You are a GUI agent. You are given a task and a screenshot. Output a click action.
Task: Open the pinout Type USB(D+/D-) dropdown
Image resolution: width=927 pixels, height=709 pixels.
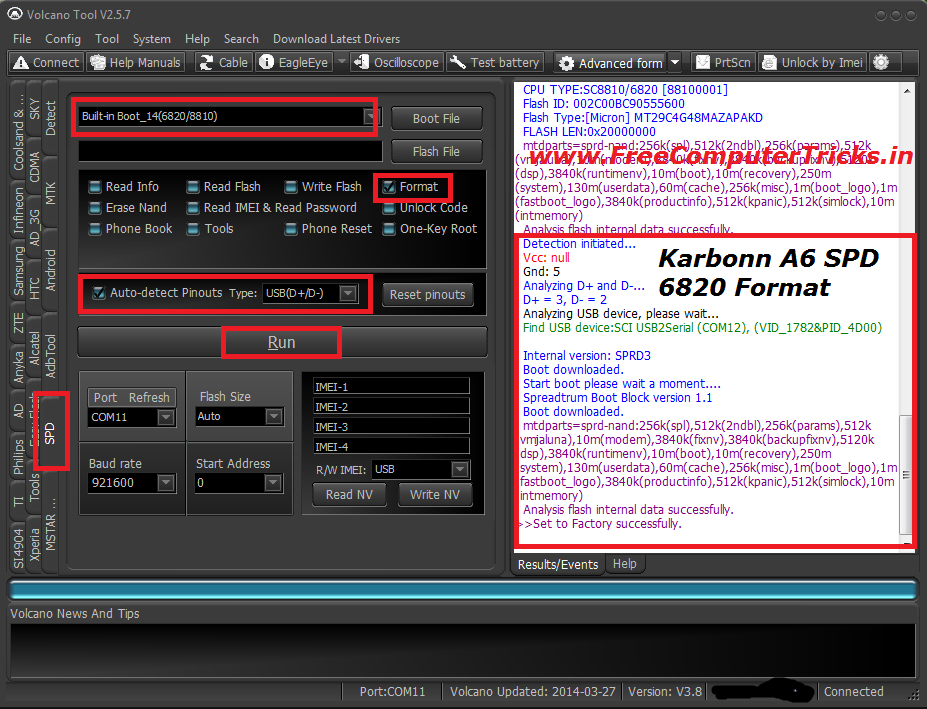(349, 293)
